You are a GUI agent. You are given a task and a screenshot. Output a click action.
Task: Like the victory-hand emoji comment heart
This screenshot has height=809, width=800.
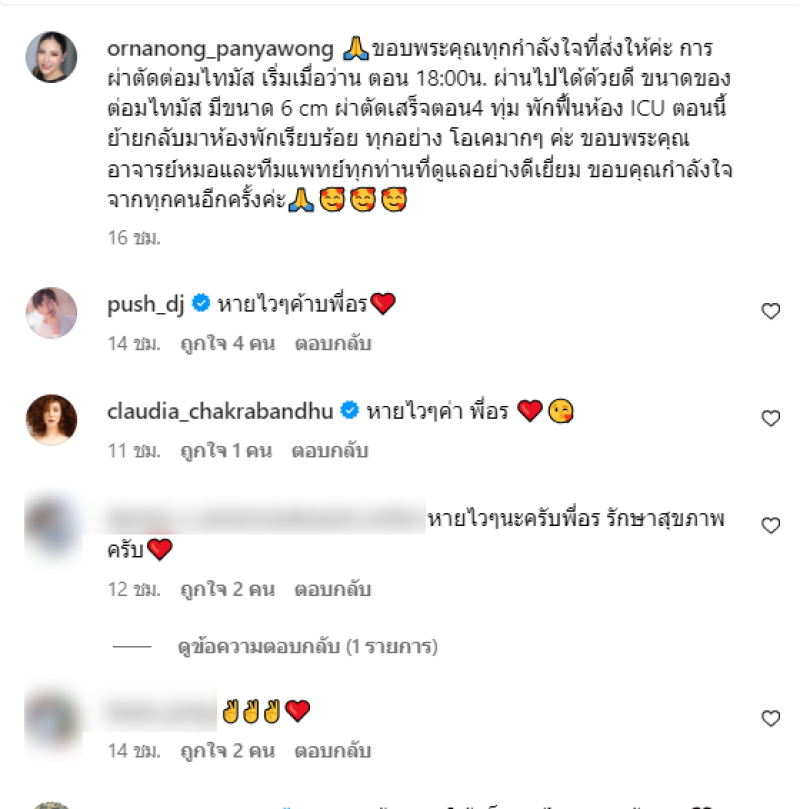771,718
